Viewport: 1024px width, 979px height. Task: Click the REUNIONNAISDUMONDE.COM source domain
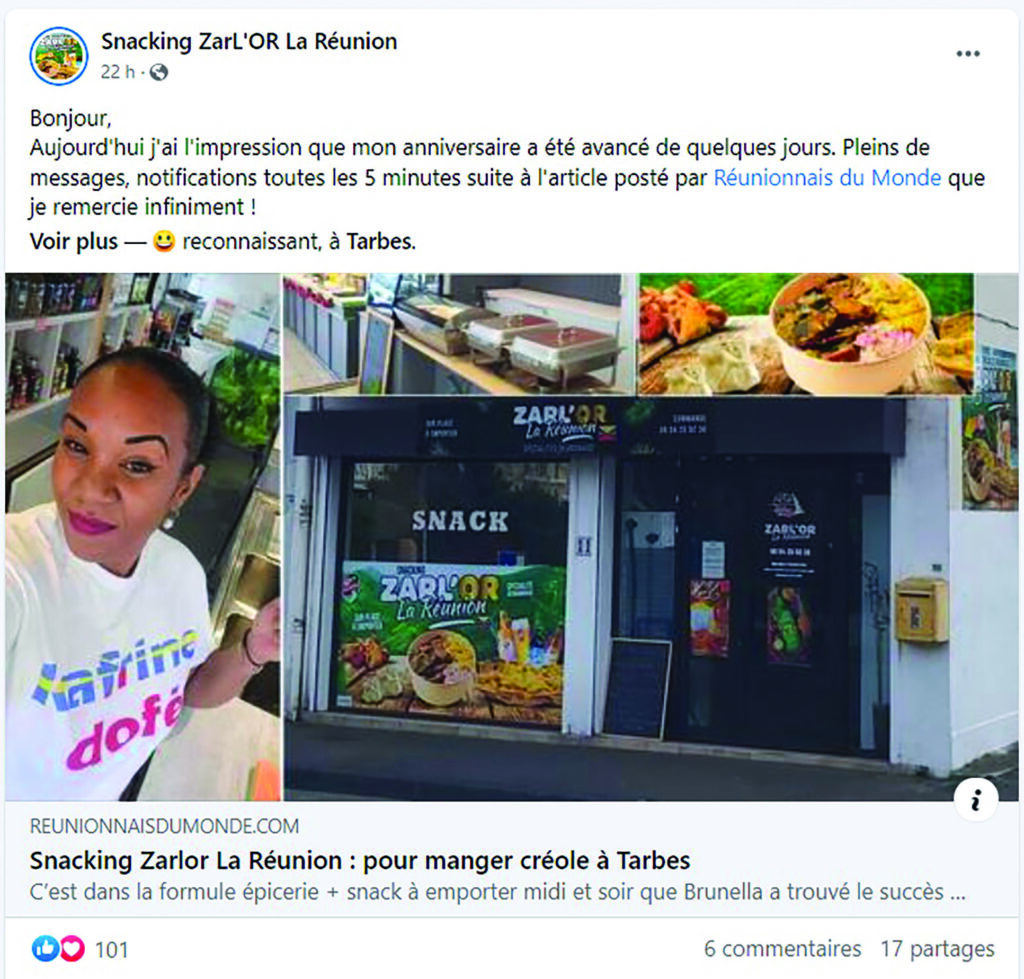tap(165, 826)
